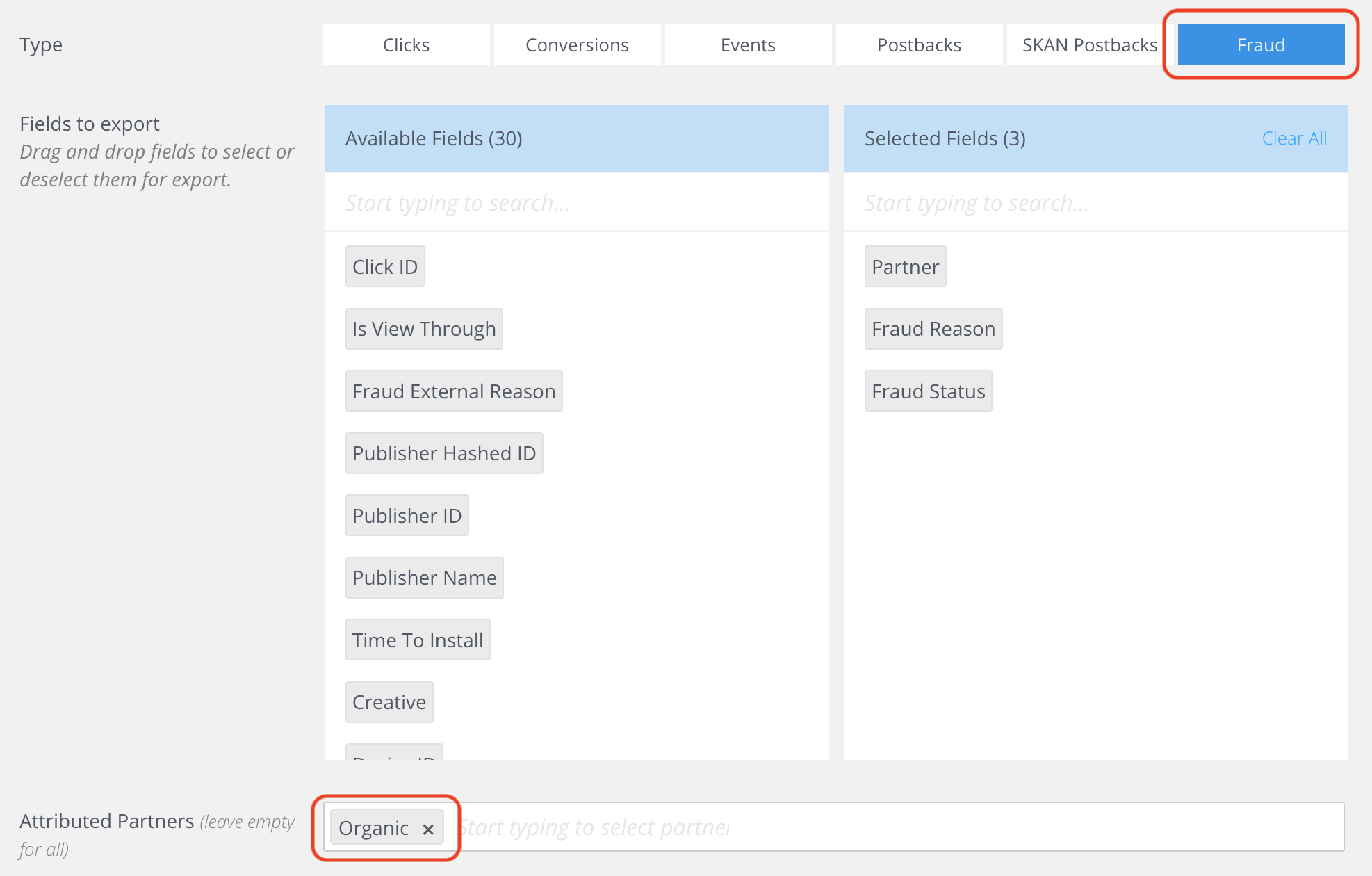Focus the Available Fields search box
This screenshot has height=876, width=1372.
point(576,203)
